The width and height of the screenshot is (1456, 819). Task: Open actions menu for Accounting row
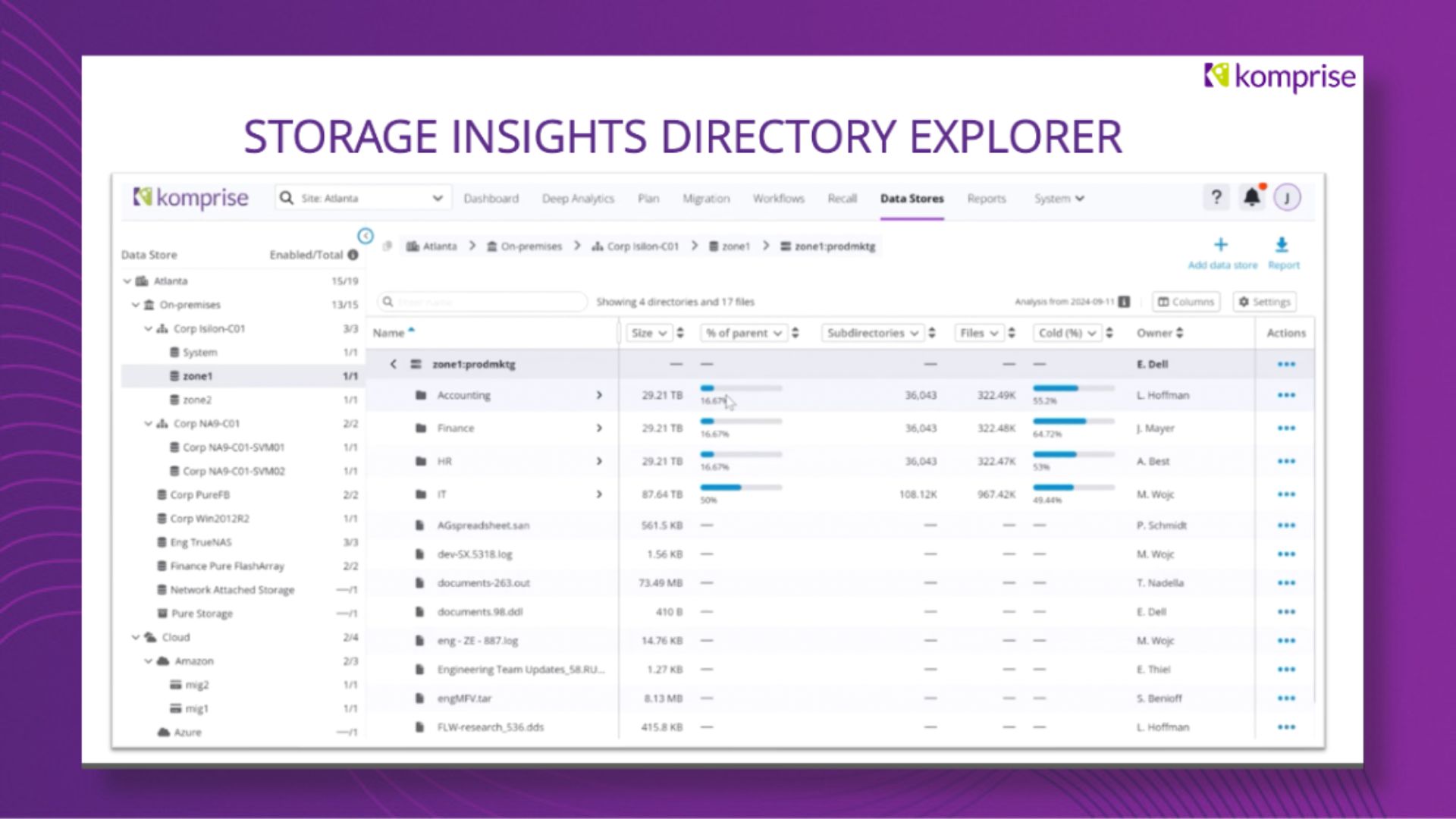[1285, 395]
